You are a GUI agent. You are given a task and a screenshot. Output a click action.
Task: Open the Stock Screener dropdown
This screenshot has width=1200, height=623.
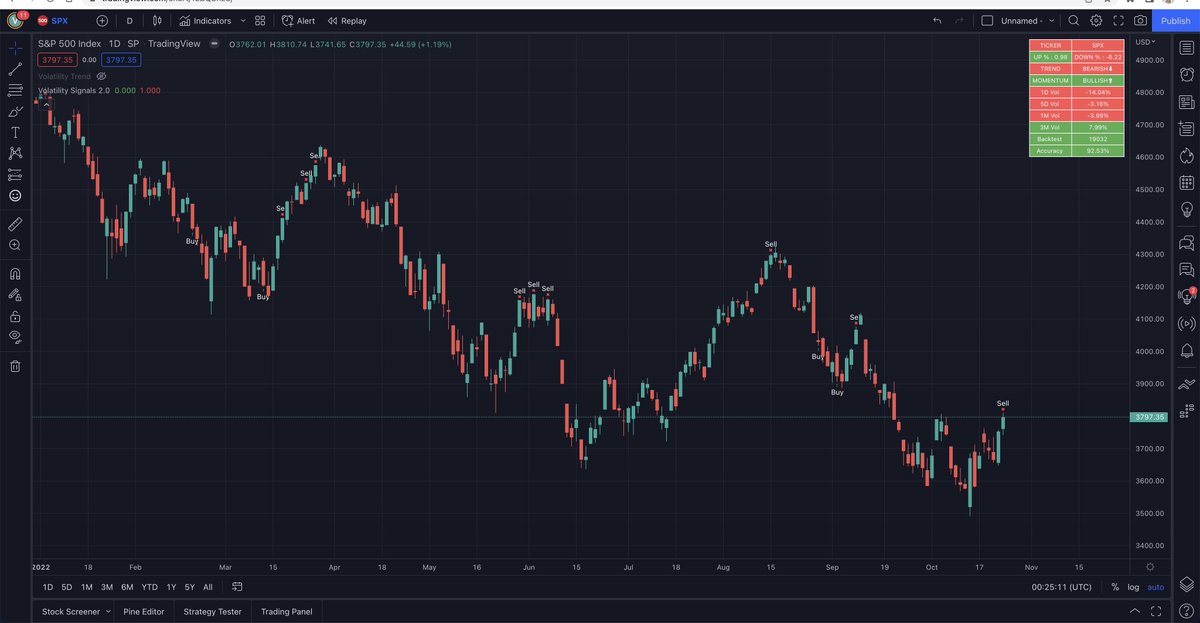75,611
